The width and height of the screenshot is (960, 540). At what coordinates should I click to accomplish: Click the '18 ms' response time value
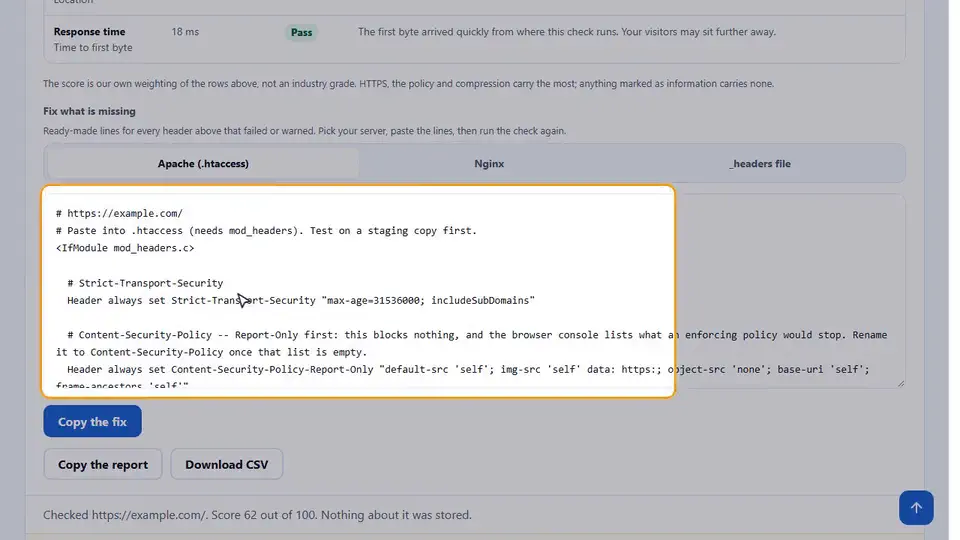(x=185, y=32)
